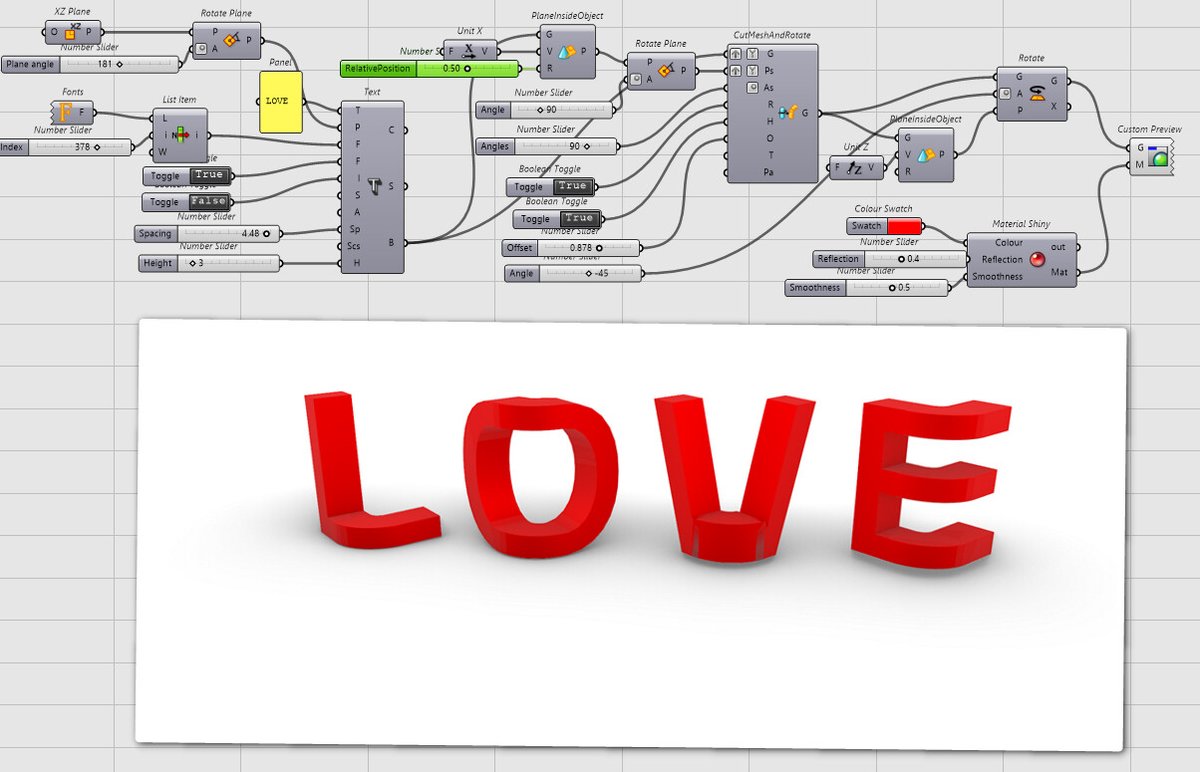Viewport: 1200px width, 772px height.
Task: Switch the False boolean toggle to True
Action: 207,201
